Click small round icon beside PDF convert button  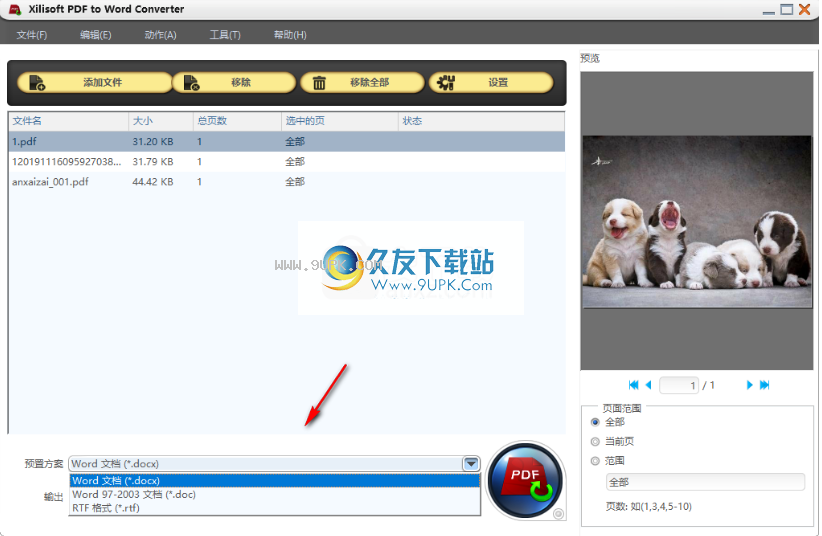click(558, 514)
